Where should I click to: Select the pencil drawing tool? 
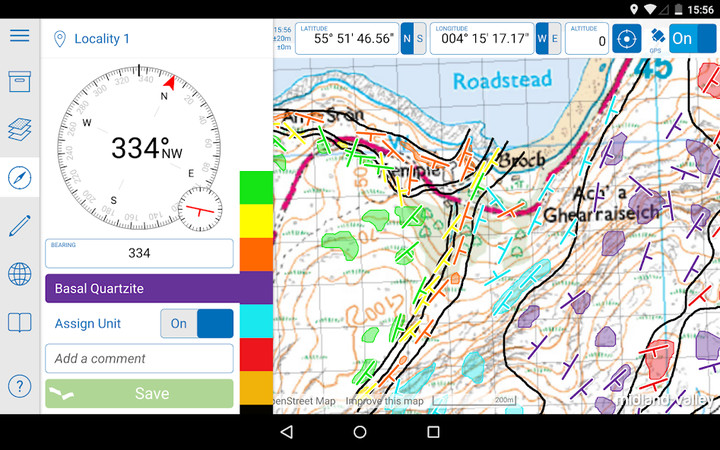click(x=19, y=225)
